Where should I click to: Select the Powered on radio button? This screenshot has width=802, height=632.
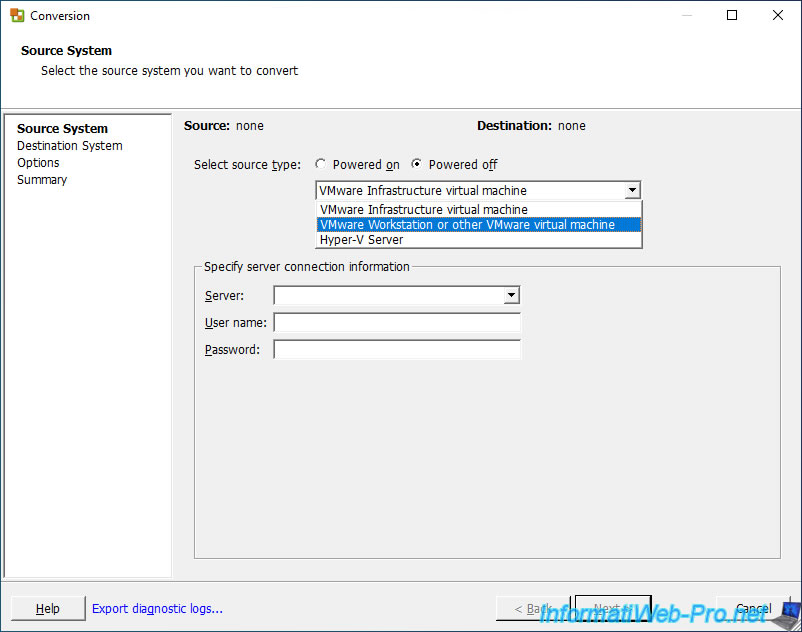[x=321, y=164]
